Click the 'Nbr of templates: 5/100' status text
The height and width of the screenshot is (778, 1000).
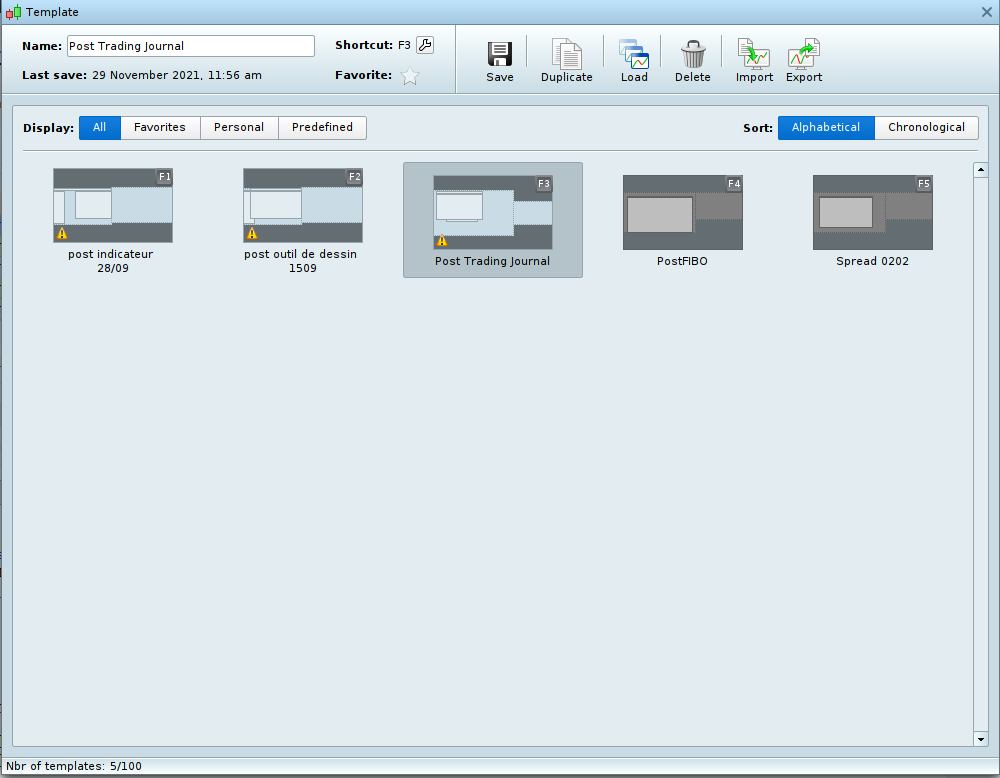[x=74, y=766]
